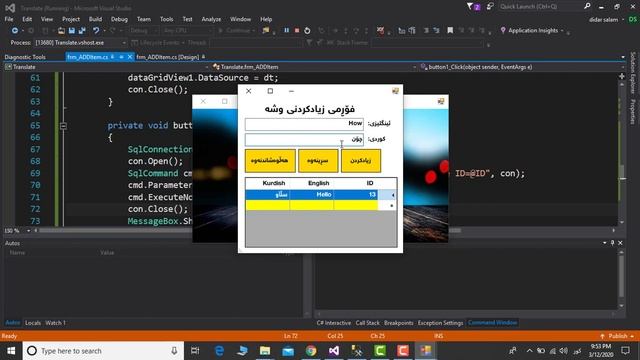Click the DS account badge
Viewport: 640px width, 360px height.
point(633,20)
